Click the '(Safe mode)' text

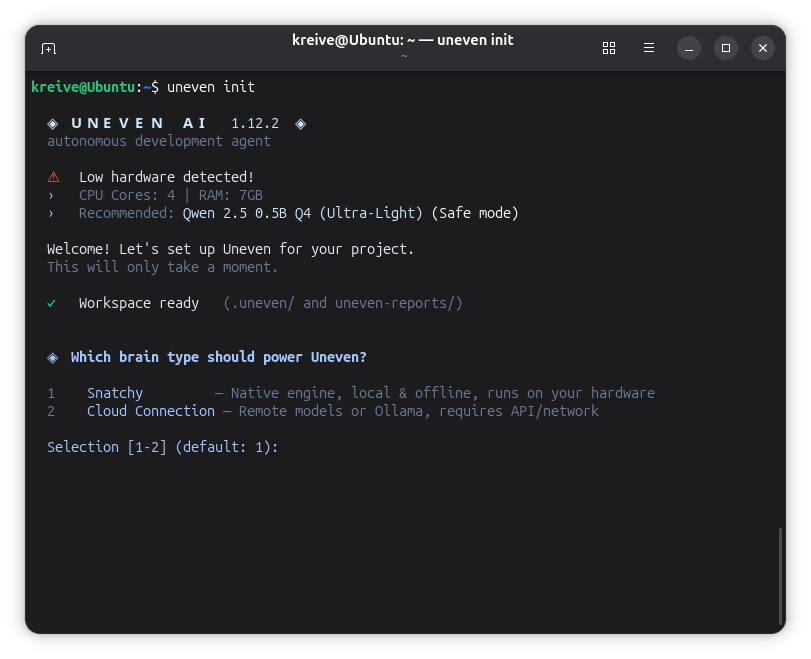click(x=475, y=213)
